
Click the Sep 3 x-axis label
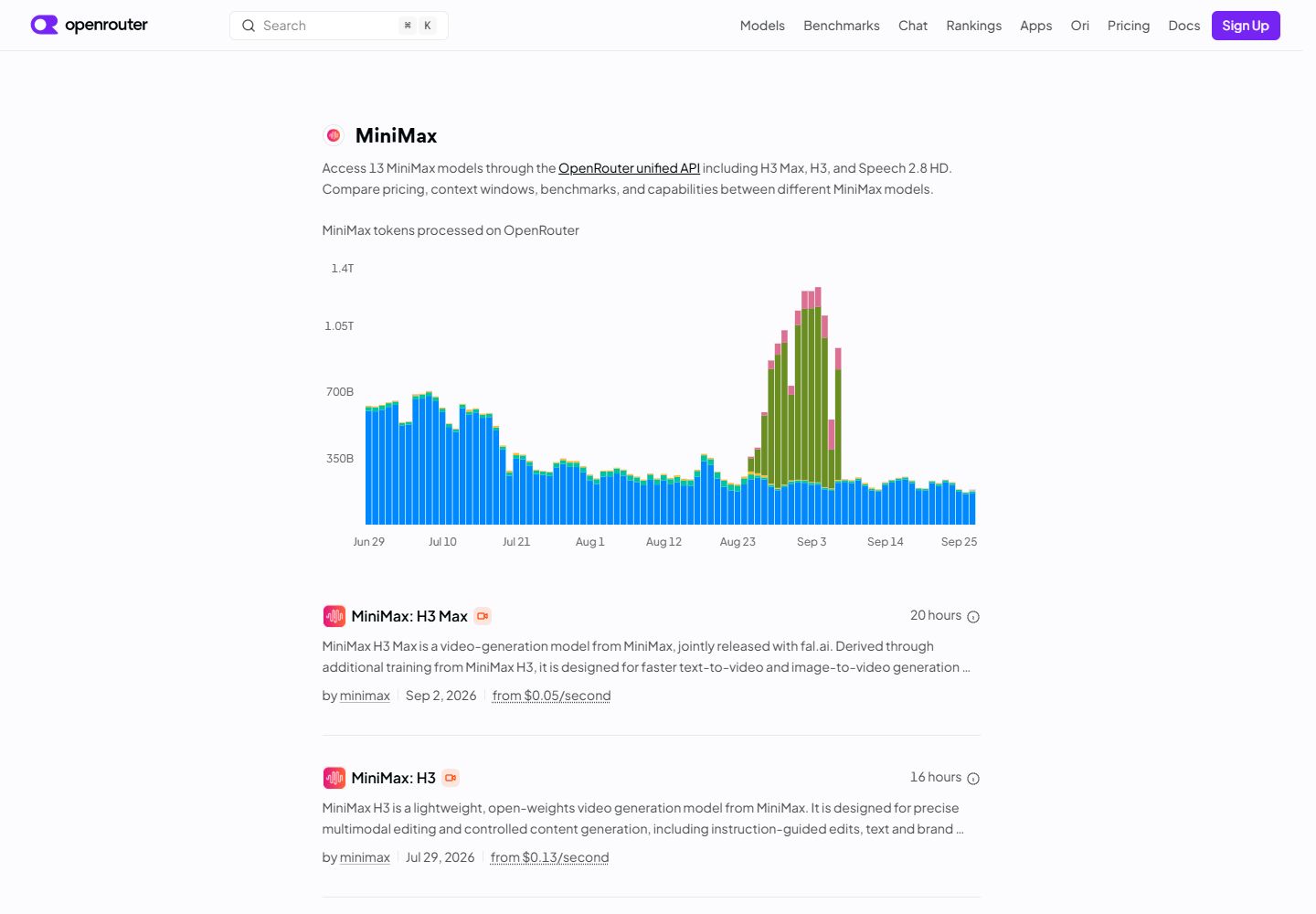point(812,542)
